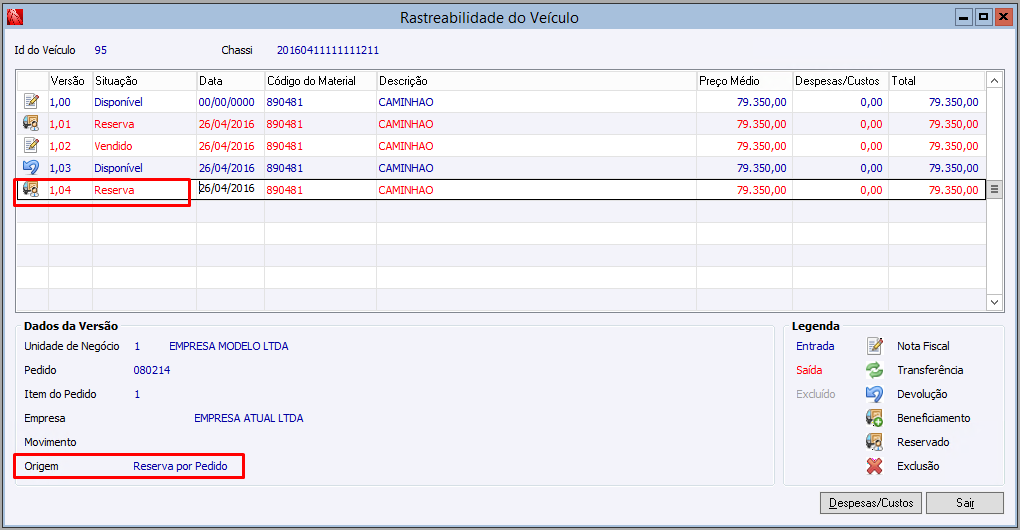Image resolution: width=1020 pixels, height=530 pixels.
Task: Click the Nota Fiscal icon in row 1,02
Action: click(31, 146)
